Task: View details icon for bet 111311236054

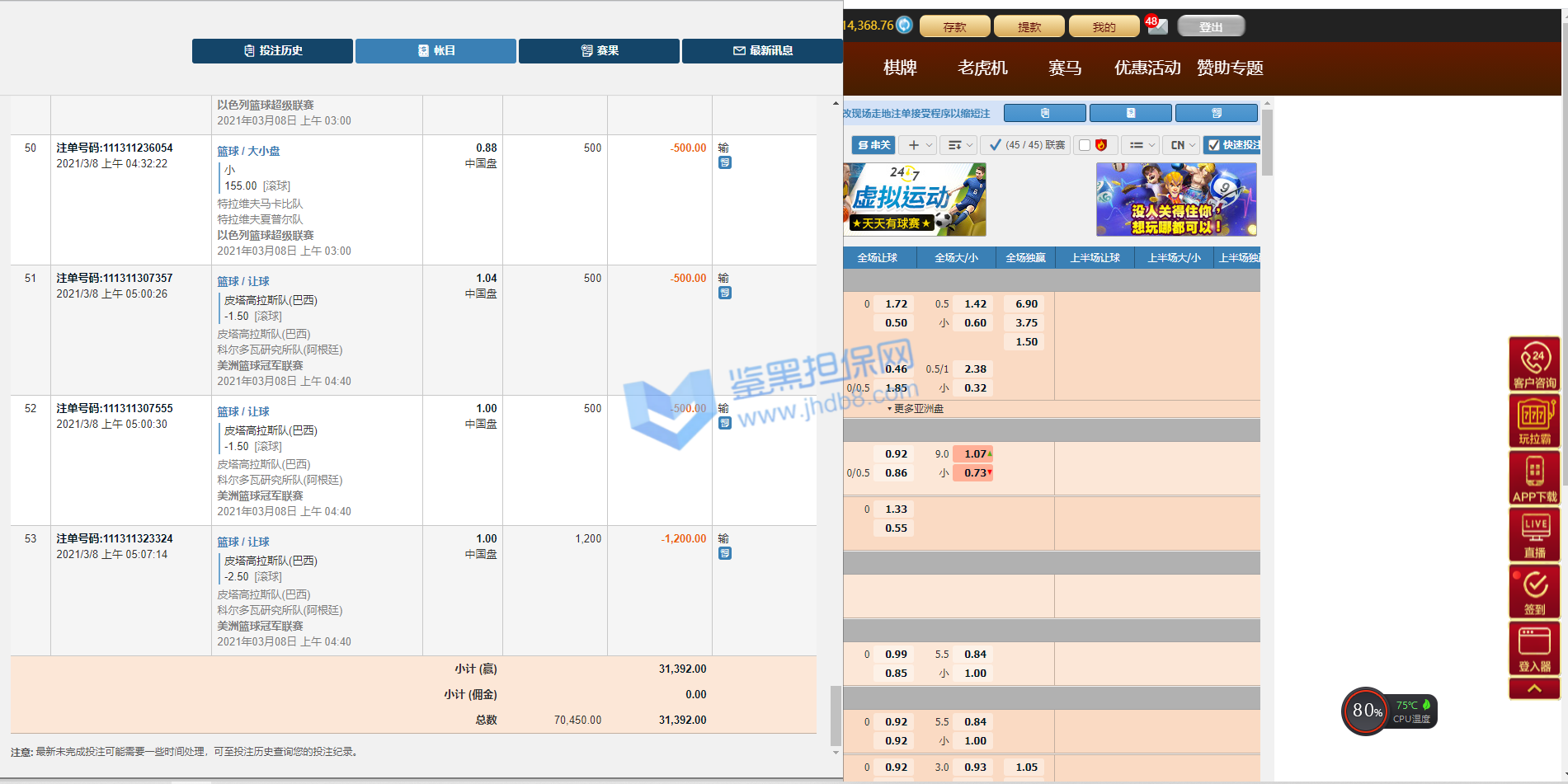Action: tap(725, 163)
